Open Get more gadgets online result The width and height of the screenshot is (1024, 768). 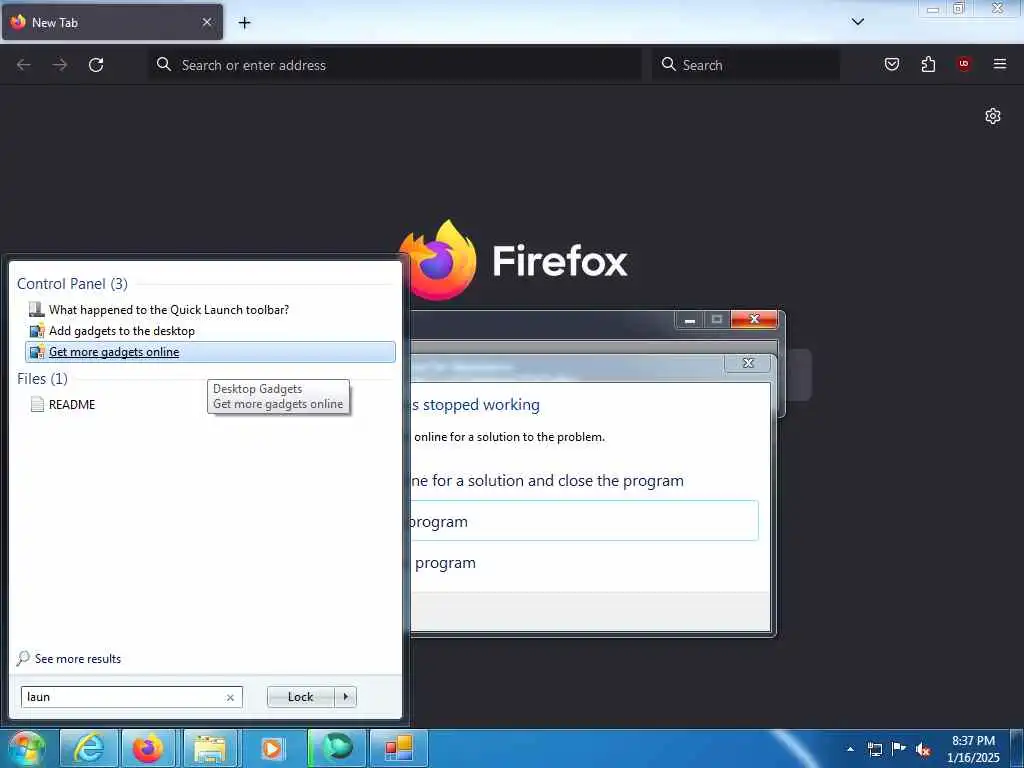tap(210, 351)
